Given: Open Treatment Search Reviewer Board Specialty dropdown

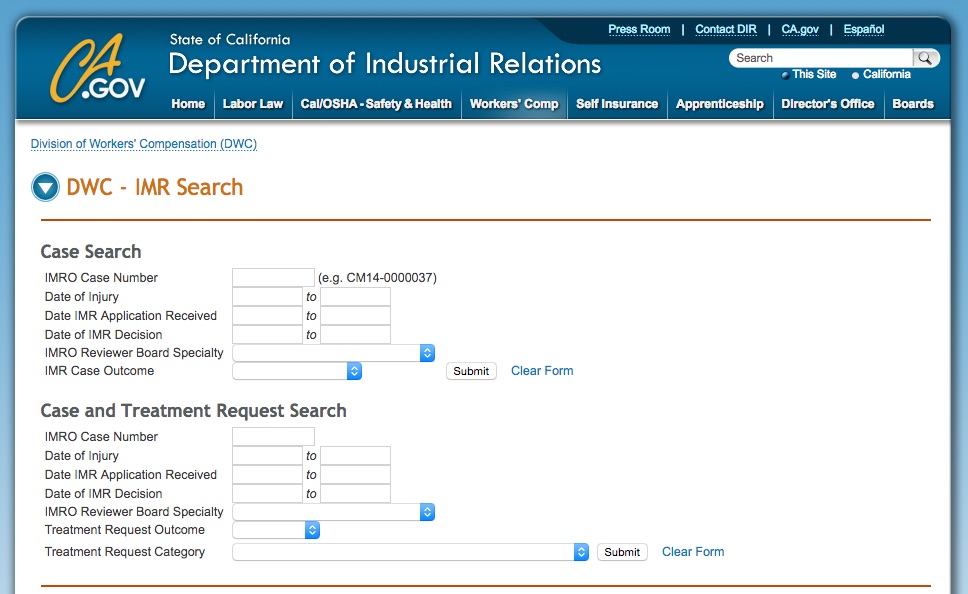Looking at the screenshot, I should (333, 512).
